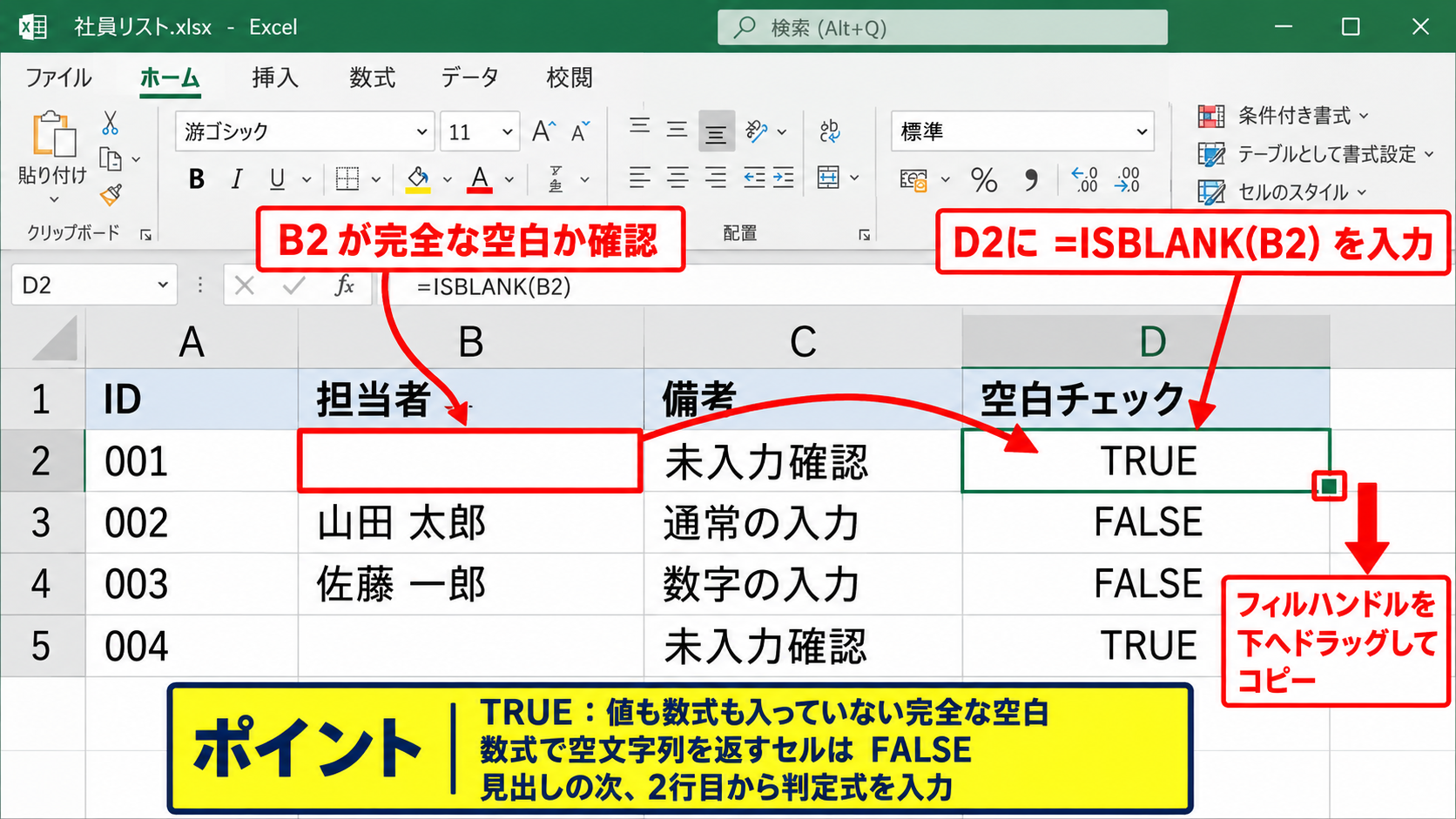Align text right

pos(716,178)
